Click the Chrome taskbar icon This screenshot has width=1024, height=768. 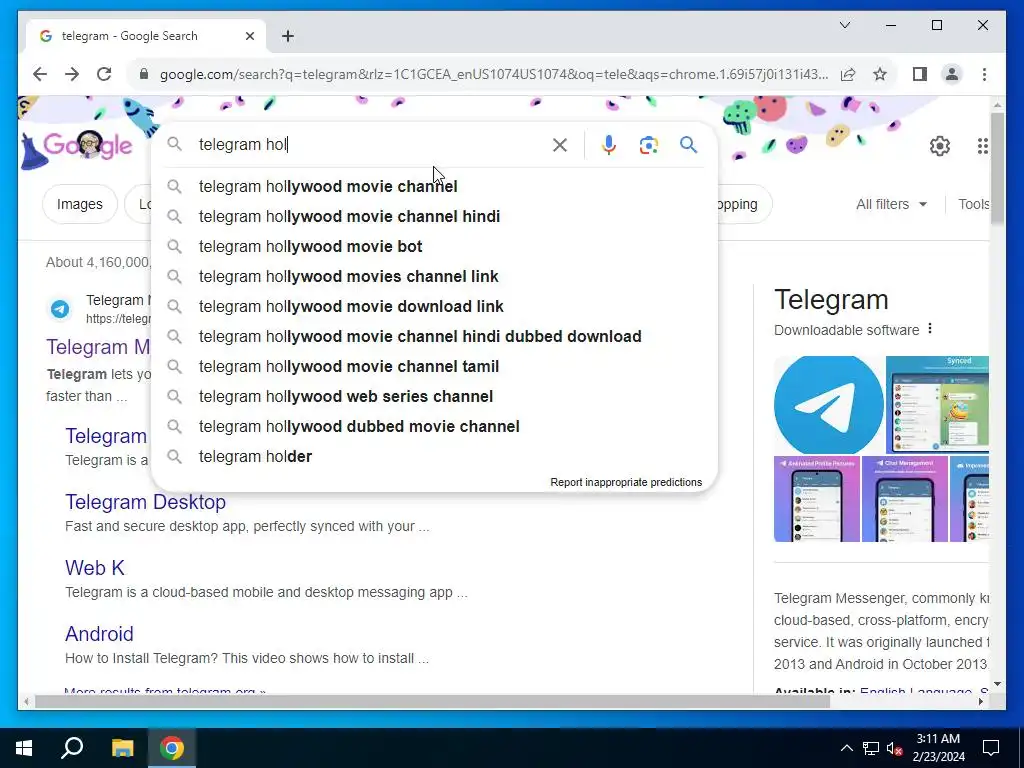[x=172, y=748]
